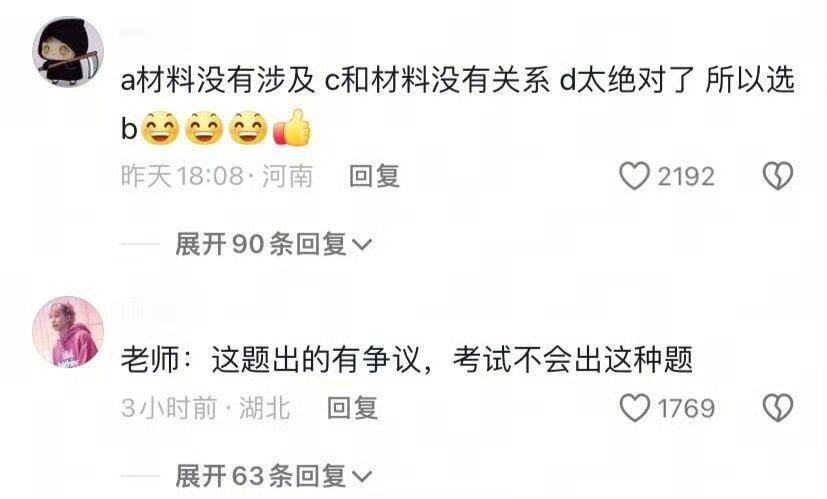Reply to the Hubei comment via 回复
Image resolution: width=827 pixels, height=499 pixels.
(352, 408)
